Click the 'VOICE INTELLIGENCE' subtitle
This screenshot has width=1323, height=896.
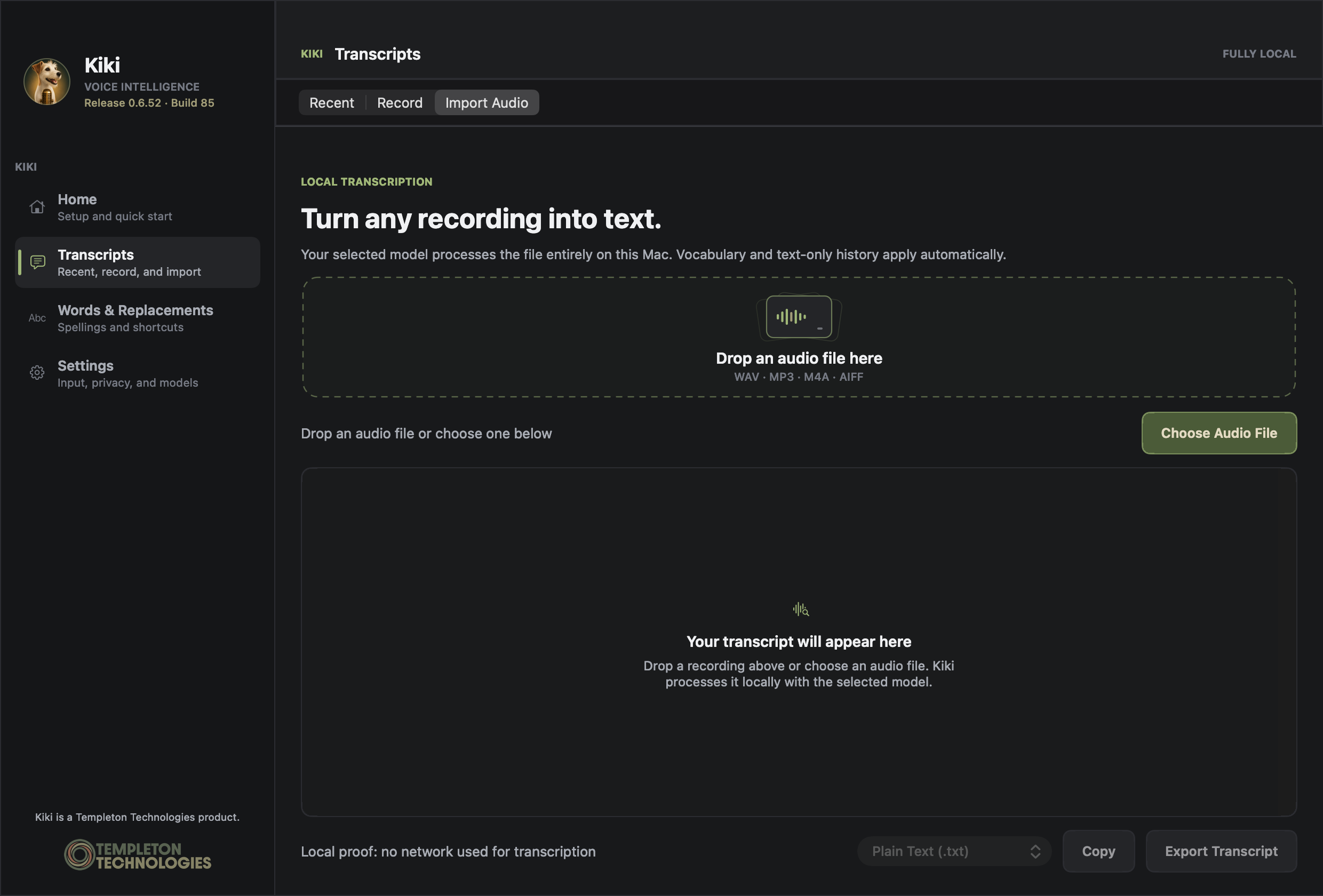point(142,87)
